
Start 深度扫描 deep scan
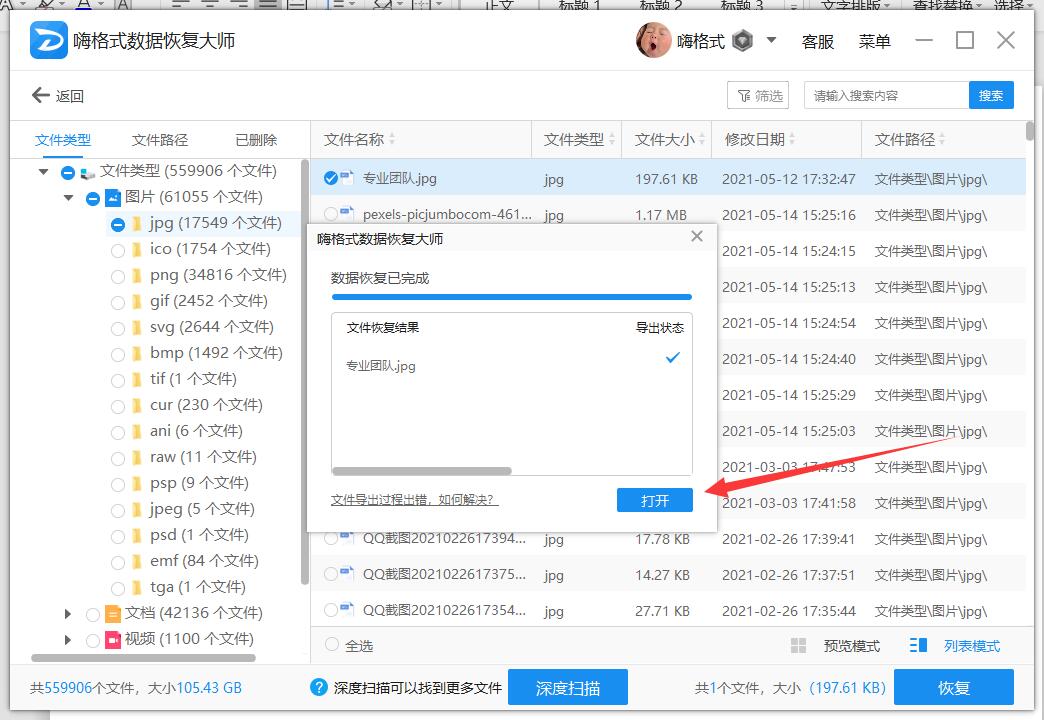pyautogui.click(x=568, y=687)
